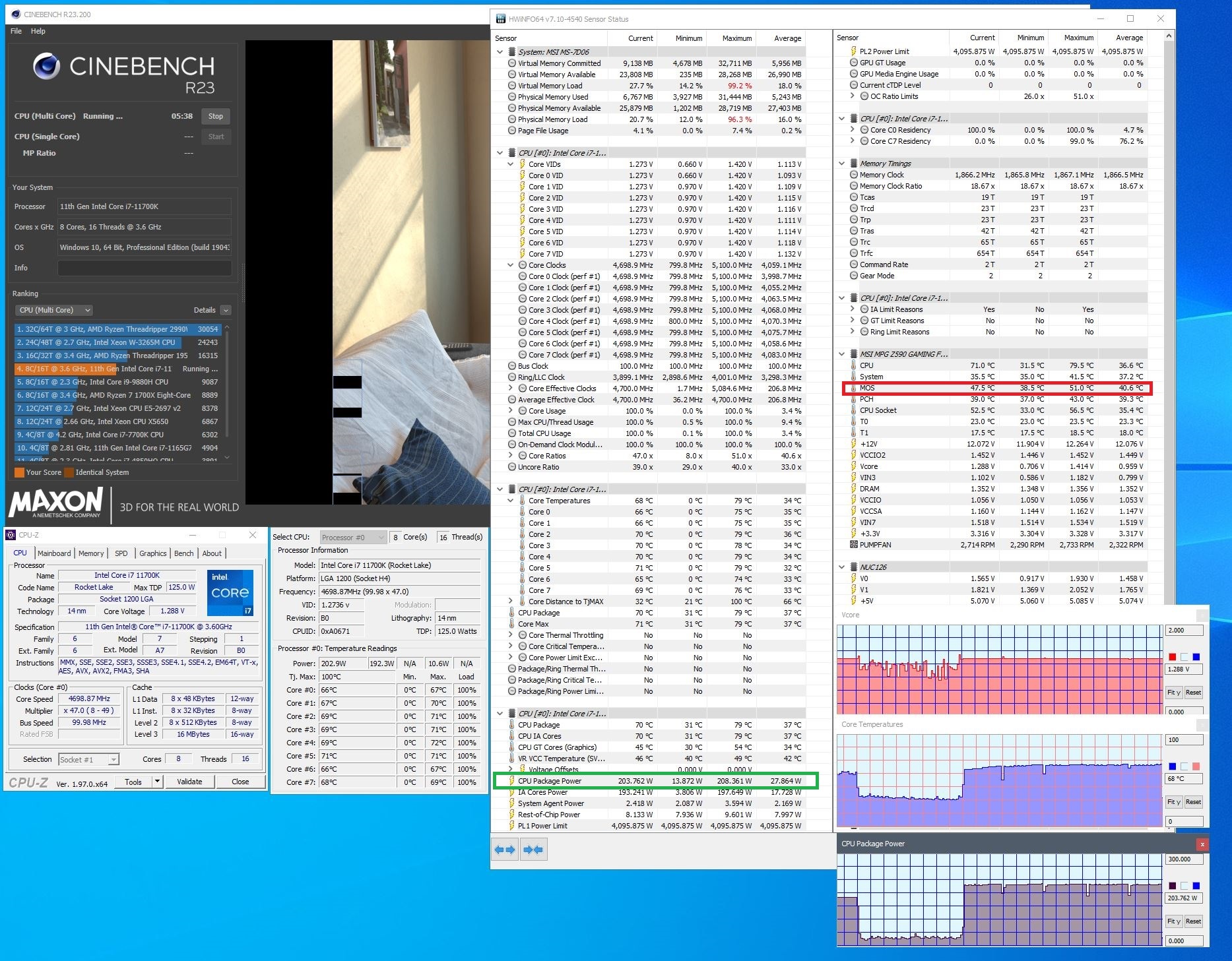Collapse the Core Clocks tree node
1232x961 pixels.
pos(510,265)
